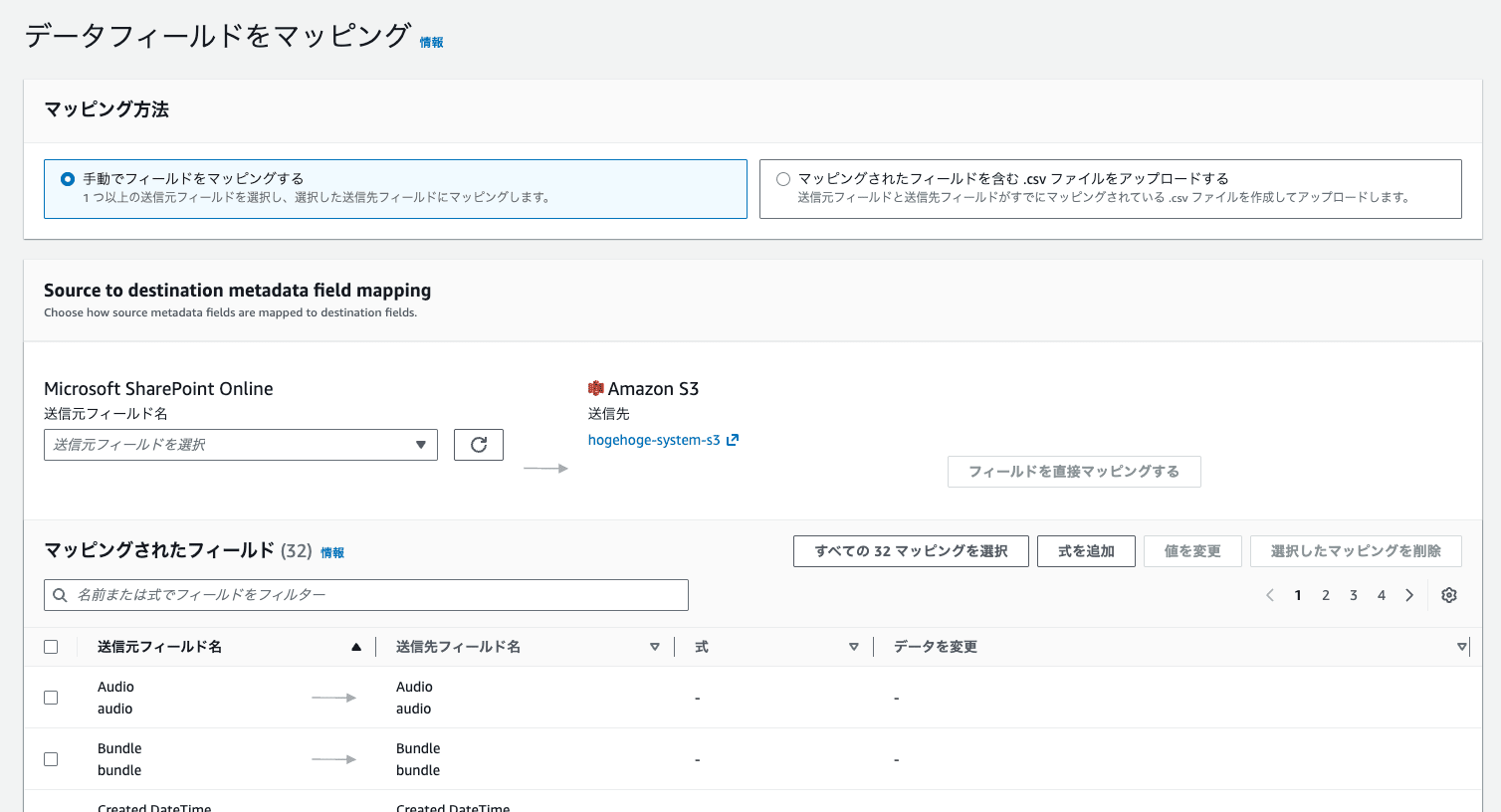The width and height of the screenshot is (1501, 812).
Task: Go to page 3 of mappings
Action: [1354, 595]
